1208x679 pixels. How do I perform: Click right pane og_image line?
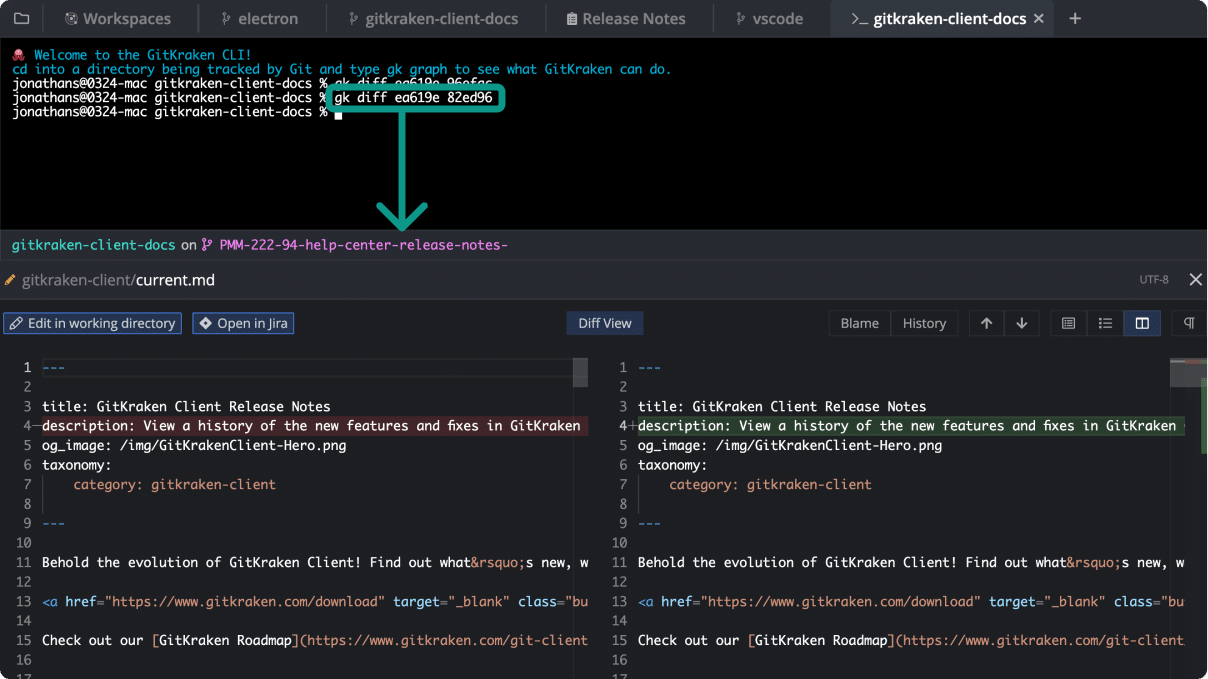(x=790, y=445)
